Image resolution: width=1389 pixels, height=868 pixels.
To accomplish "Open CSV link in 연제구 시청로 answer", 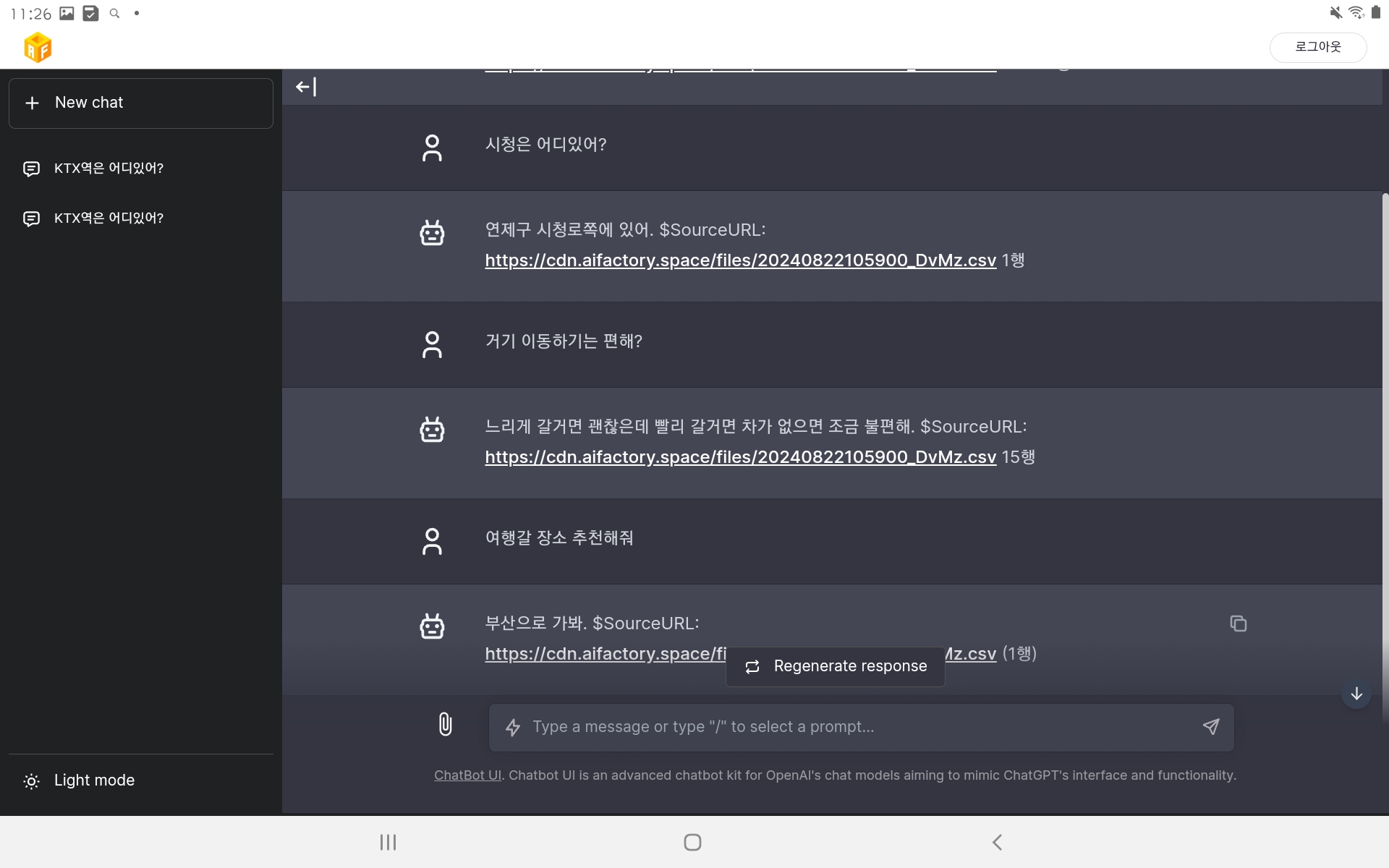I will [740, 260].
